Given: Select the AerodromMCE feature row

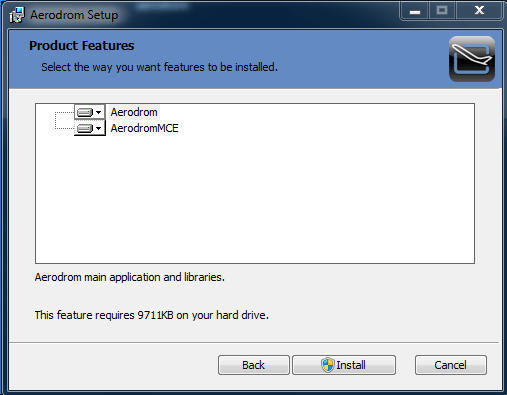Looking at the screenshot, I should [x=144, y=128].
